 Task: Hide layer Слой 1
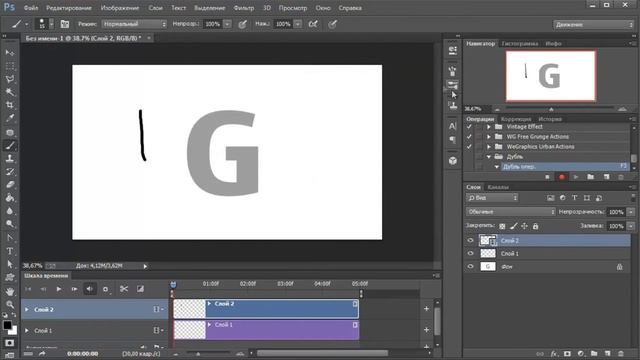(470, 253)
